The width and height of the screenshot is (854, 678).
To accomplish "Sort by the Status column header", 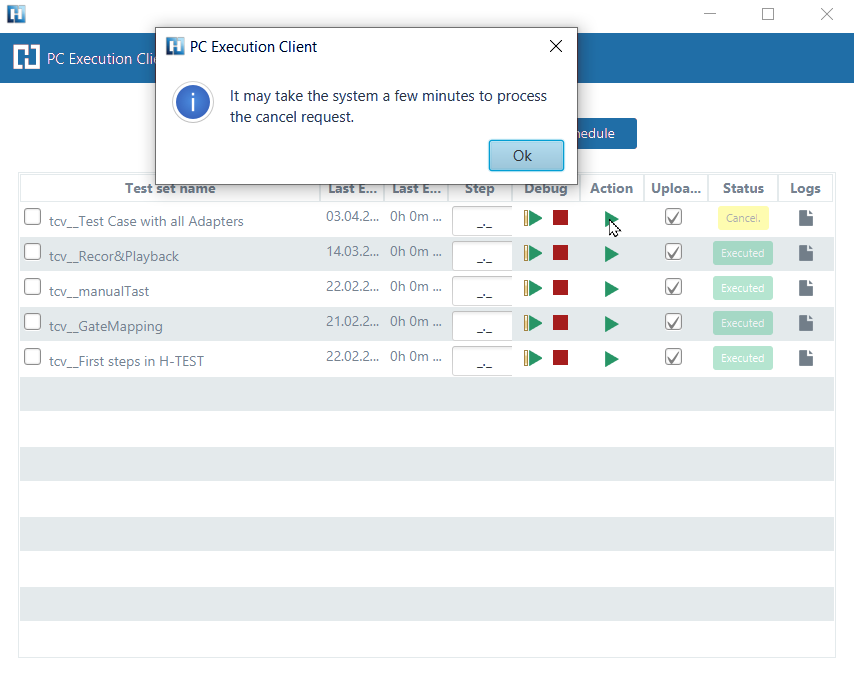I will click(743, 188).
